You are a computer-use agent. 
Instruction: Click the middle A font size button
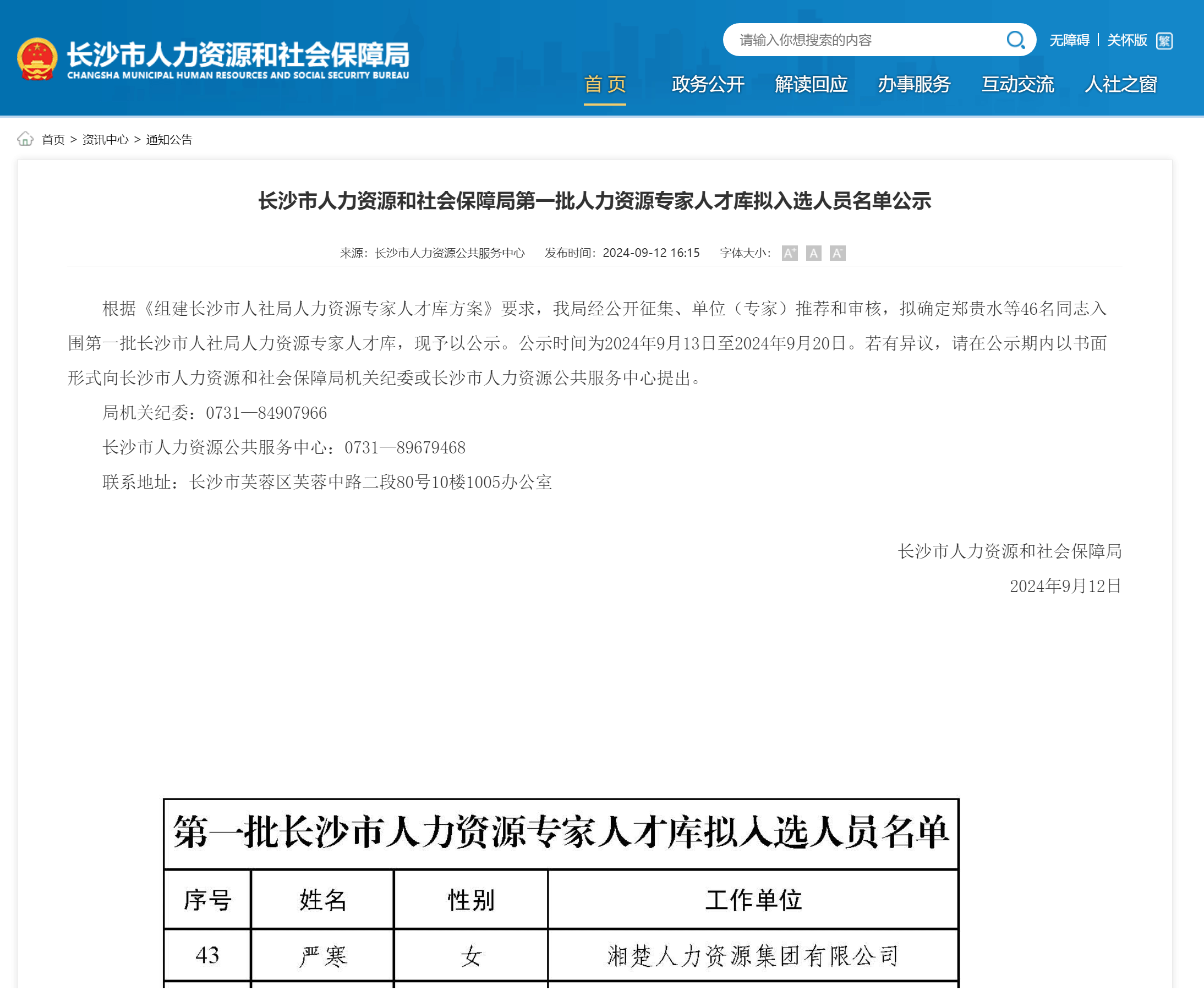click(x=813, y=254)
